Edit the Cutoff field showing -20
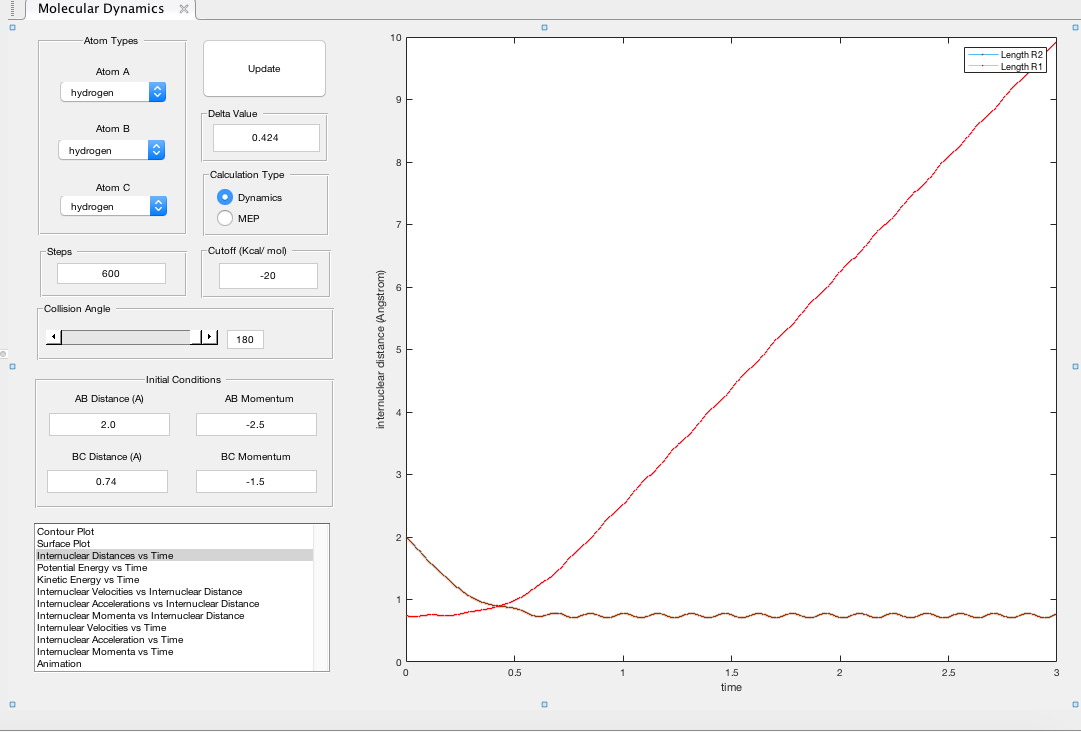This screenshot has width=1081, height=732. pyautogui.click(x=268, y=275)
